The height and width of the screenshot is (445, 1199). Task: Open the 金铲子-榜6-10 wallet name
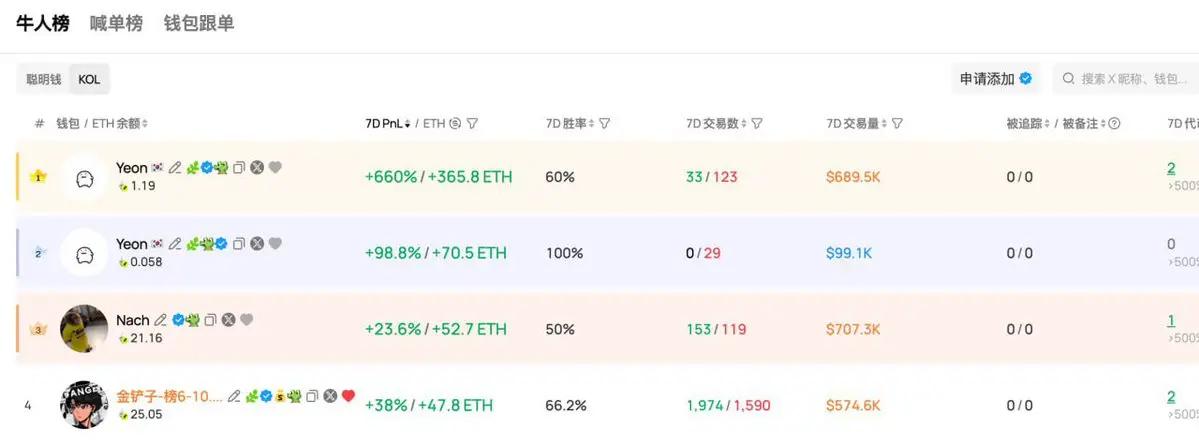tap(170, 396)
